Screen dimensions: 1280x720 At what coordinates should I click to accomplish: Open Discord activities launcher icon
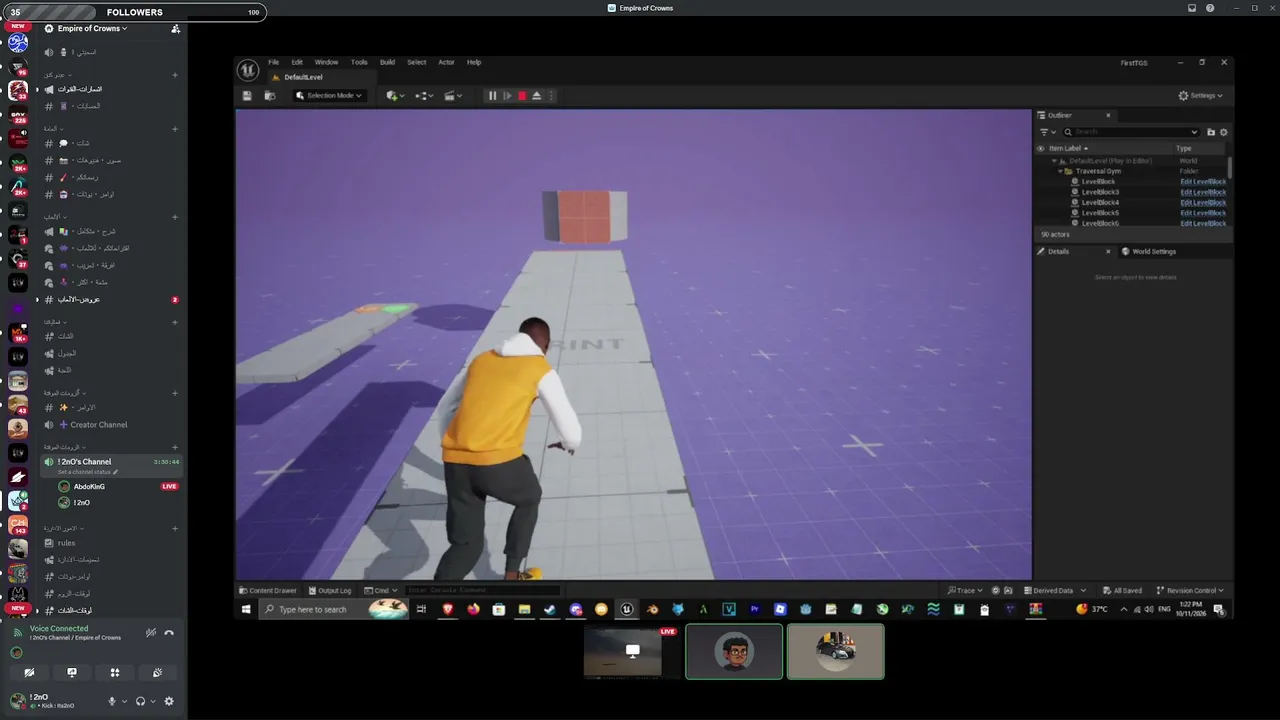click(115, 673)
